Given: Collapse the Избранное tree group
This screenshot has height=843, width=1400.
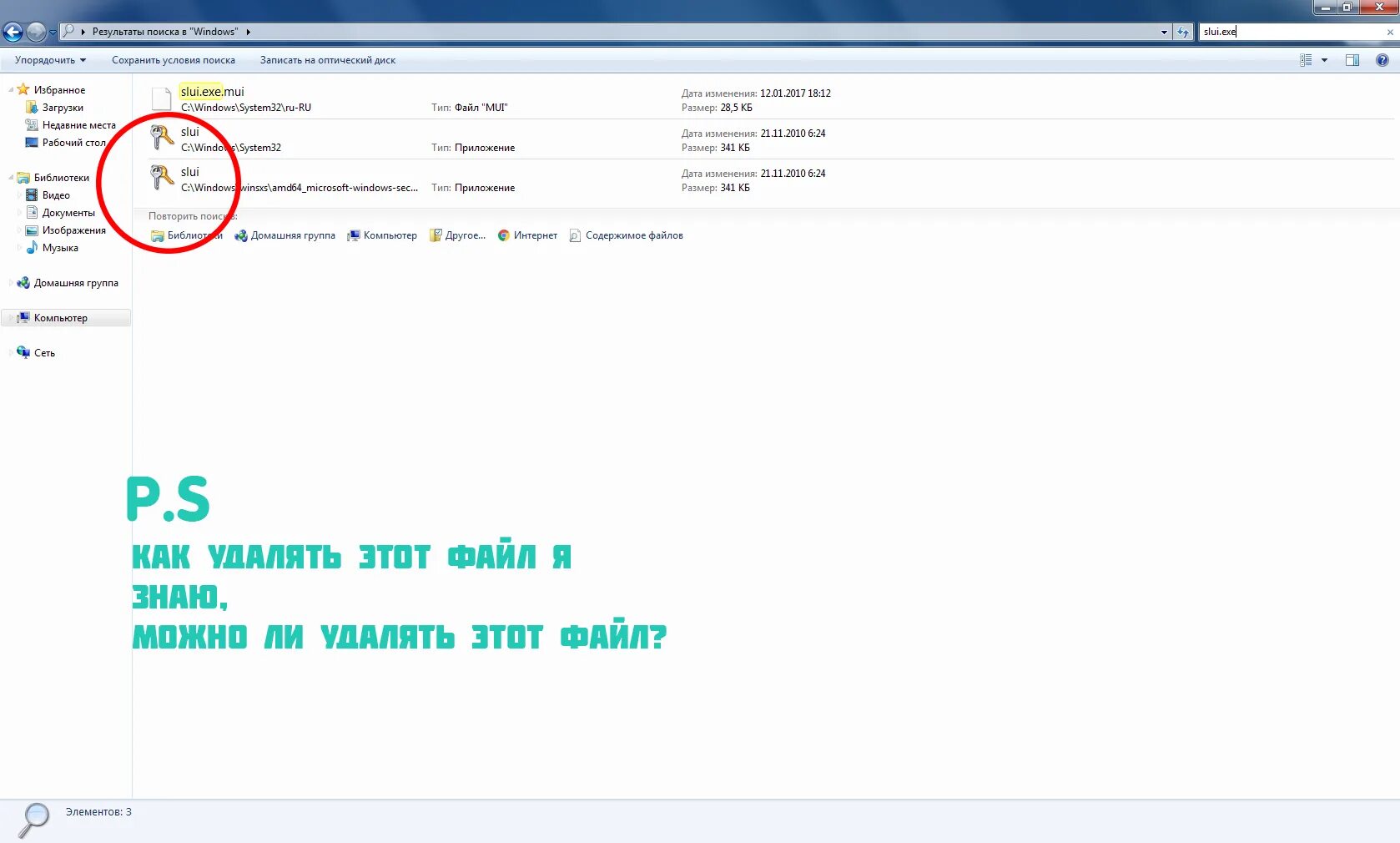Looking at the screenshot, I should pos(11,90).
